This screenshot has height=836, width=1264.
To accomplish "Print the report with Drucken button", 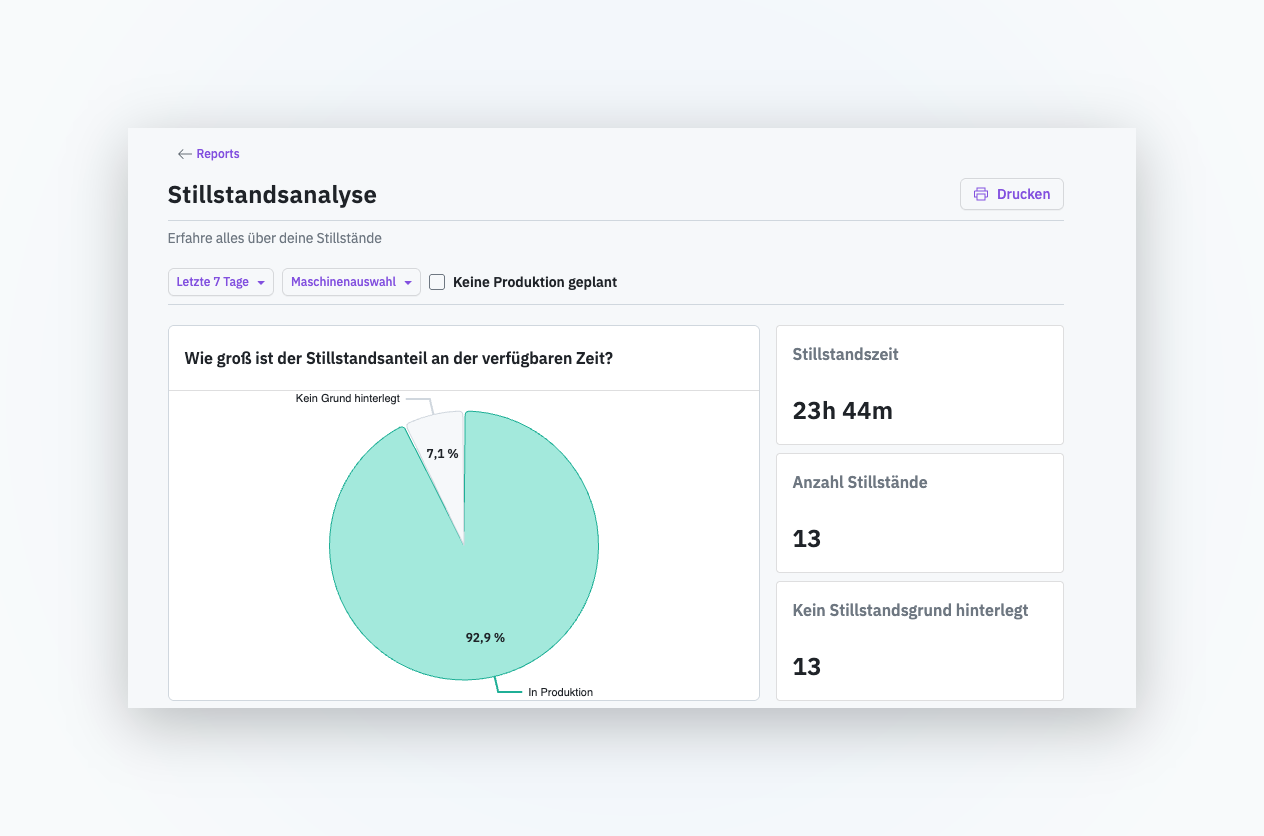I will (x=1011, y=194).
